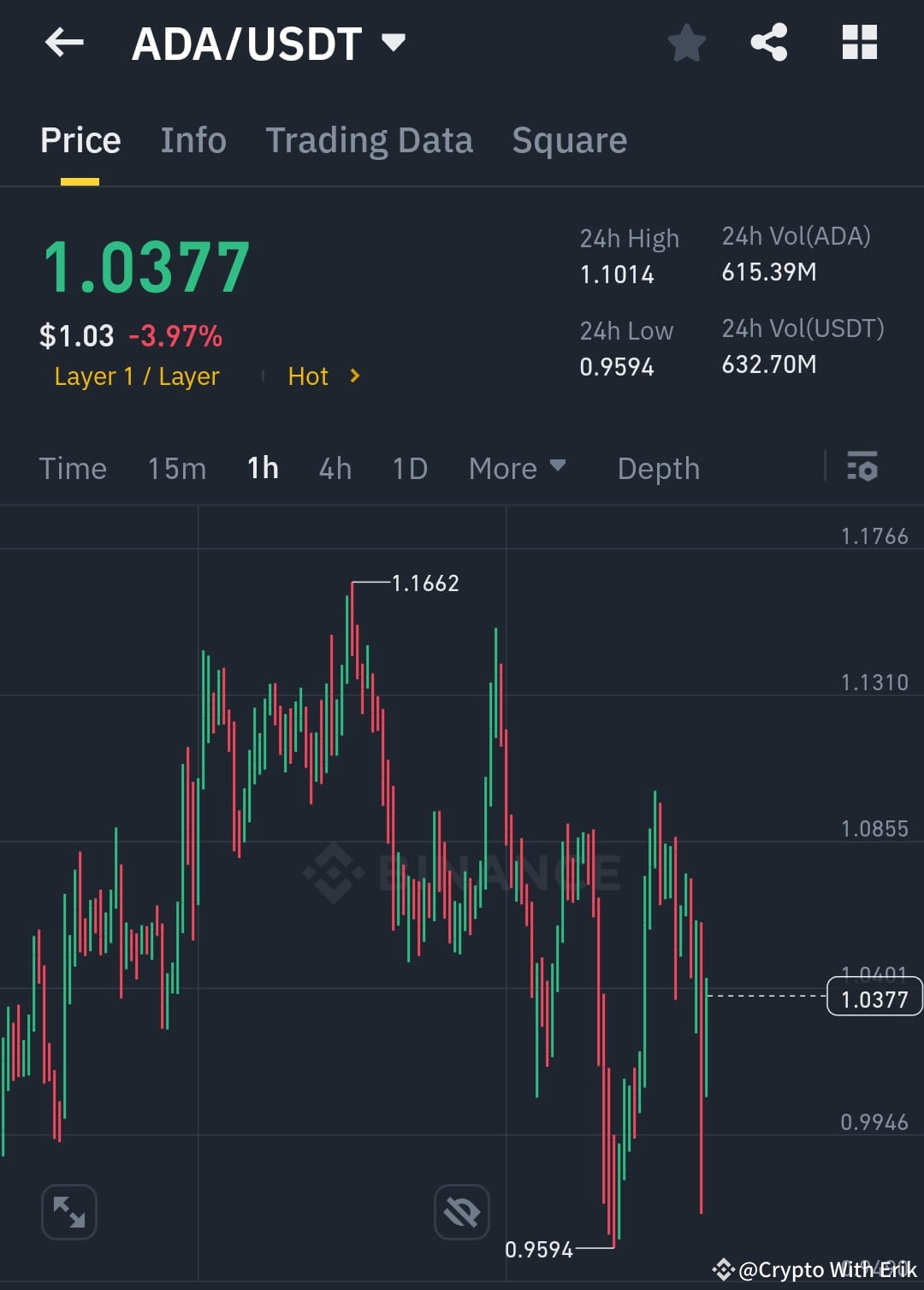Share the ADA/USDT chart
Viewport: 924px width, 1290px height.
click(769, 43)
